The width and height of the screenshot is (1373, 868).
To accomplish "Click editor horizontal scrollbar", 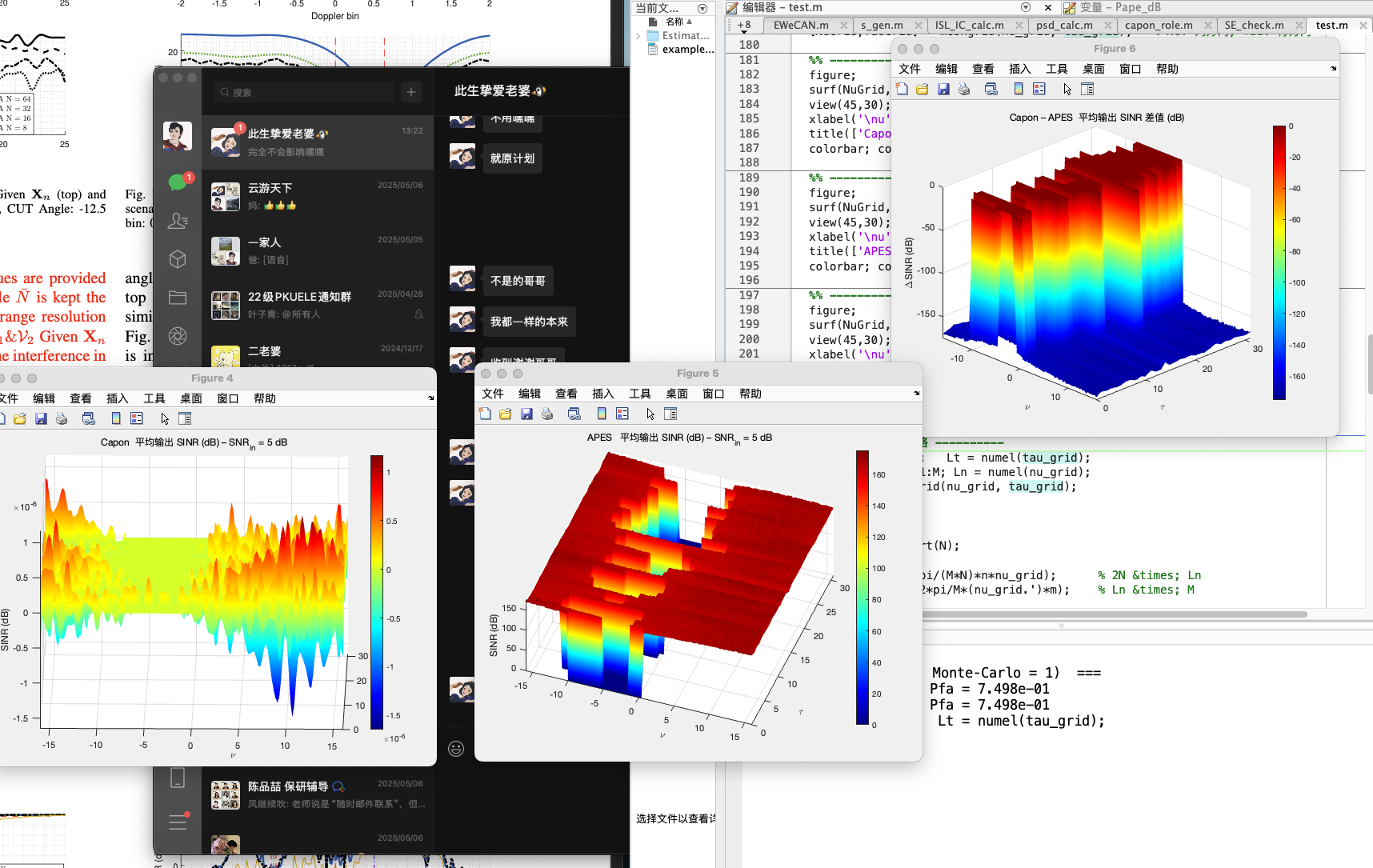I will point(1115,614).
